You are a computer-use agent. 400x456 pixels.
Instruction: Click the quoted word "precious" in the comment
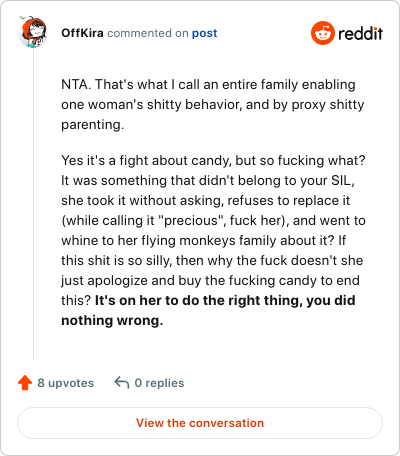tap(191, 220)
